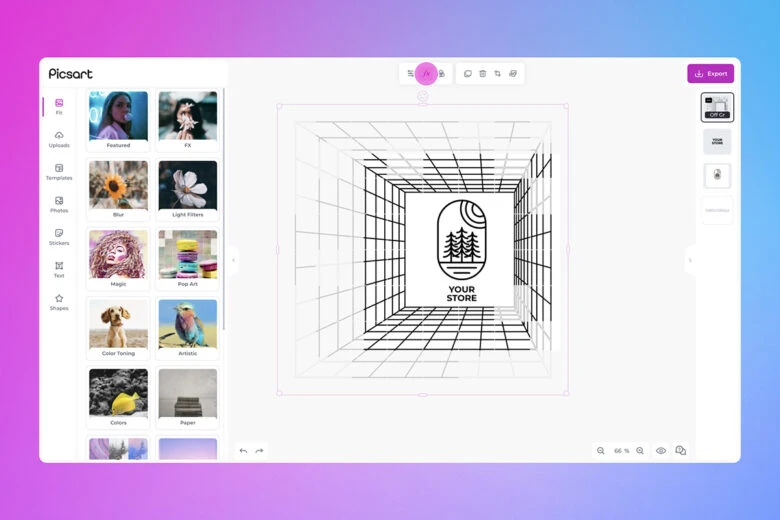Select the YOUR STORE layer thumbnail
The height and width of the screenshot is (520, 780).
click(x=717, y=141)
